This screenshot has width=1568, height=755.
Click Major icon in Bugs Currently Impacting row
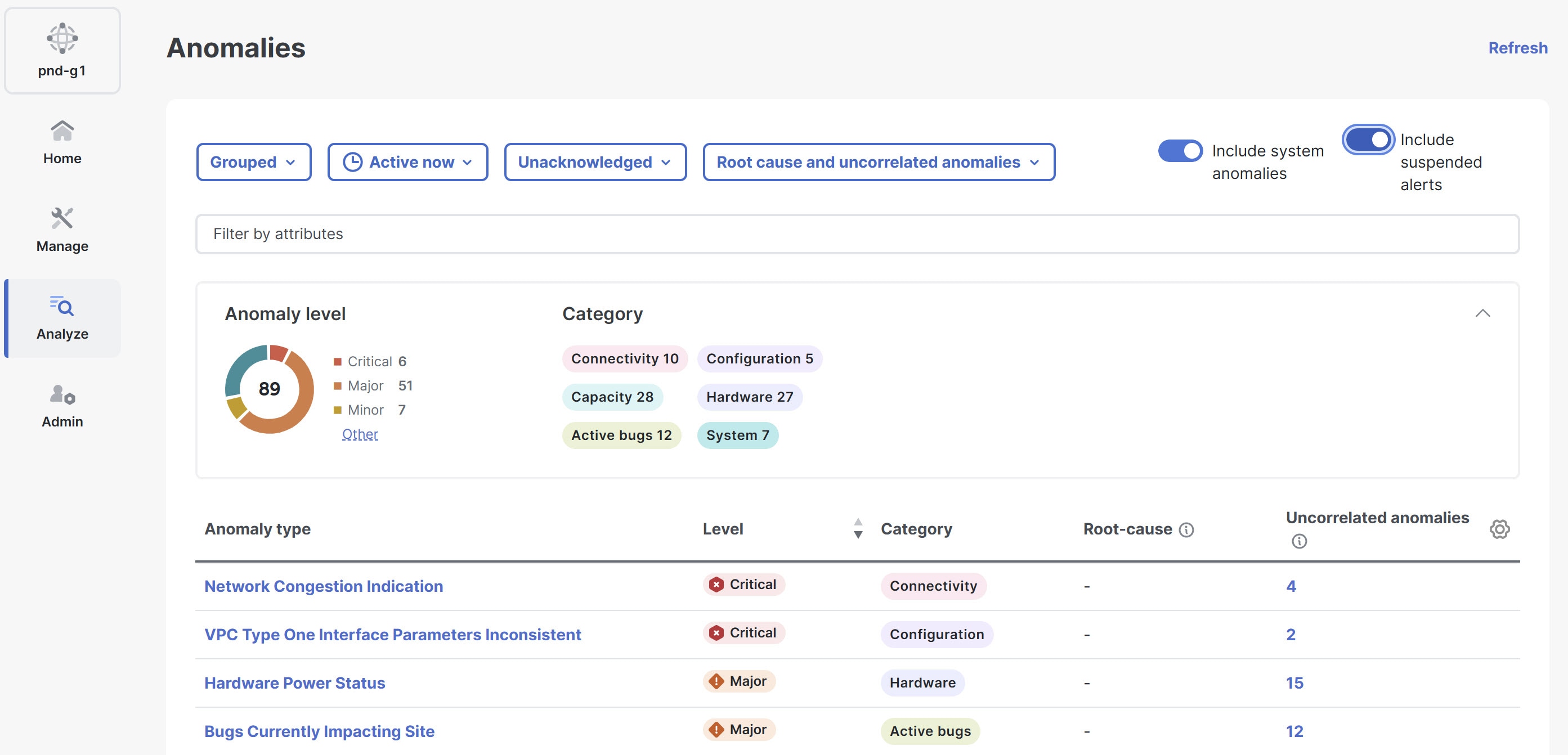716,730
